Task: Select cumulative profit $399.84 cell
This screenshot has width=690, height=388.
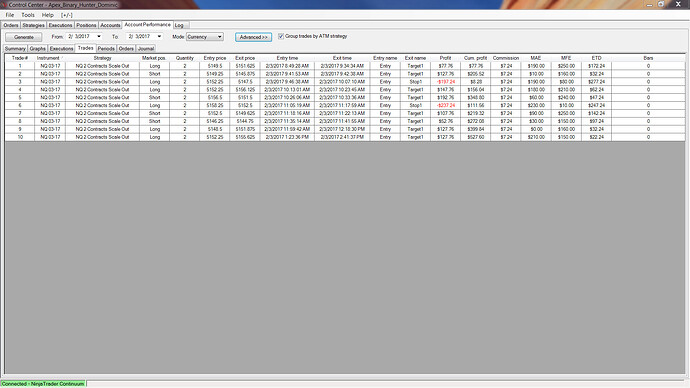Action: point(476,129)
